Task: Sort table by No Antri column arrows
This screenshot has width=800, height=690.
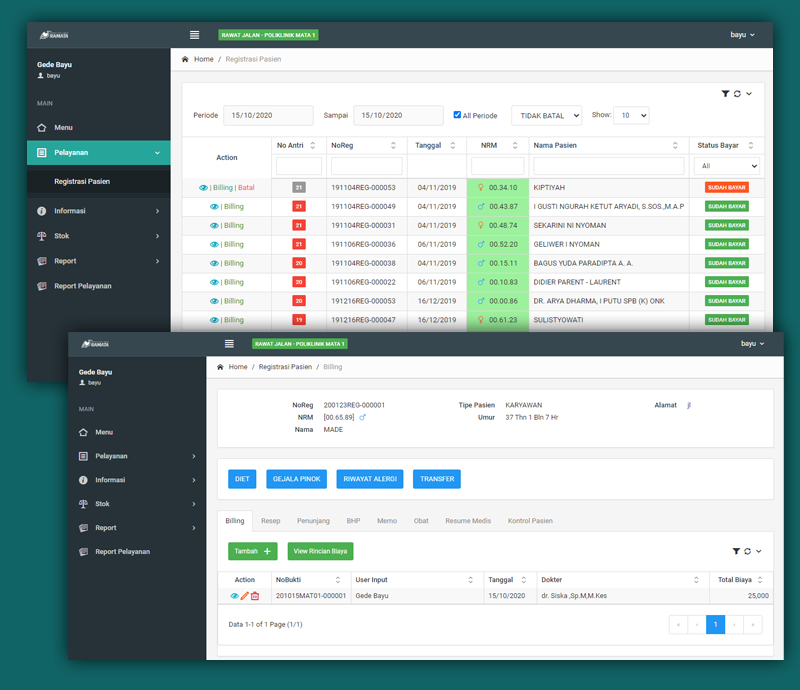Action: coord(312,145)
